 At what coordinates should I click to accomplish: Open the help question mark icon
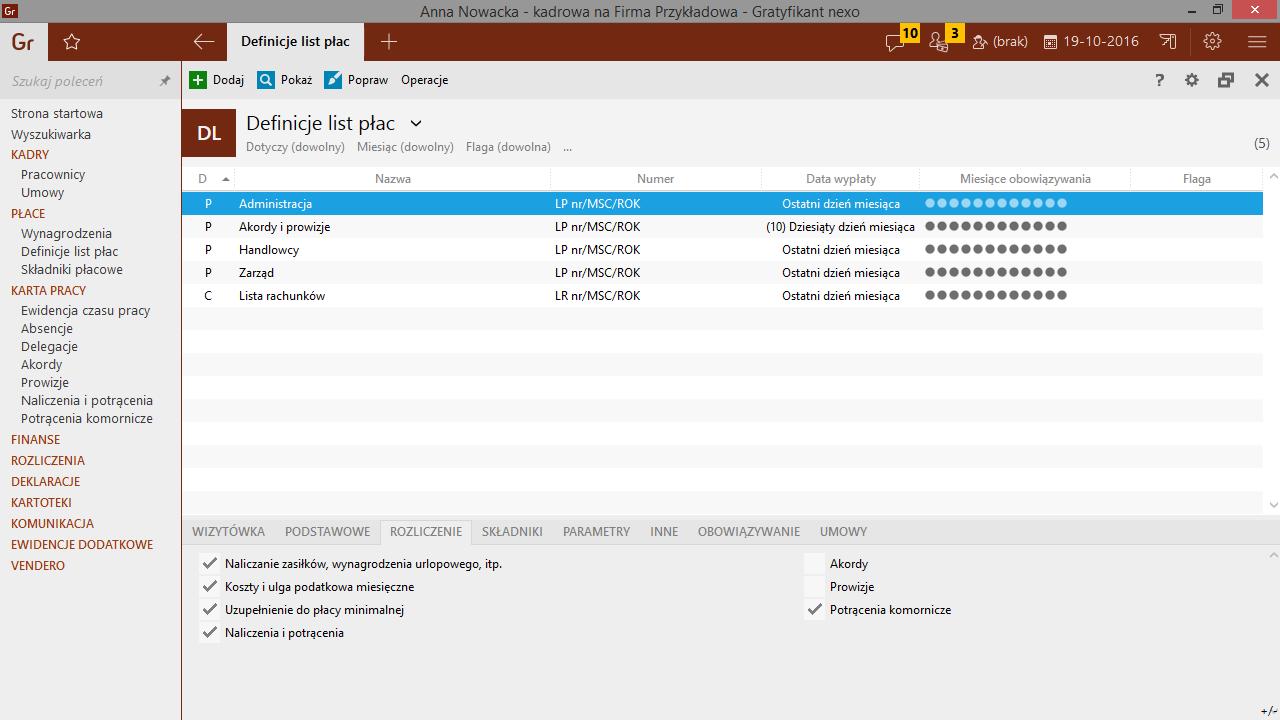coord(1160,80)
